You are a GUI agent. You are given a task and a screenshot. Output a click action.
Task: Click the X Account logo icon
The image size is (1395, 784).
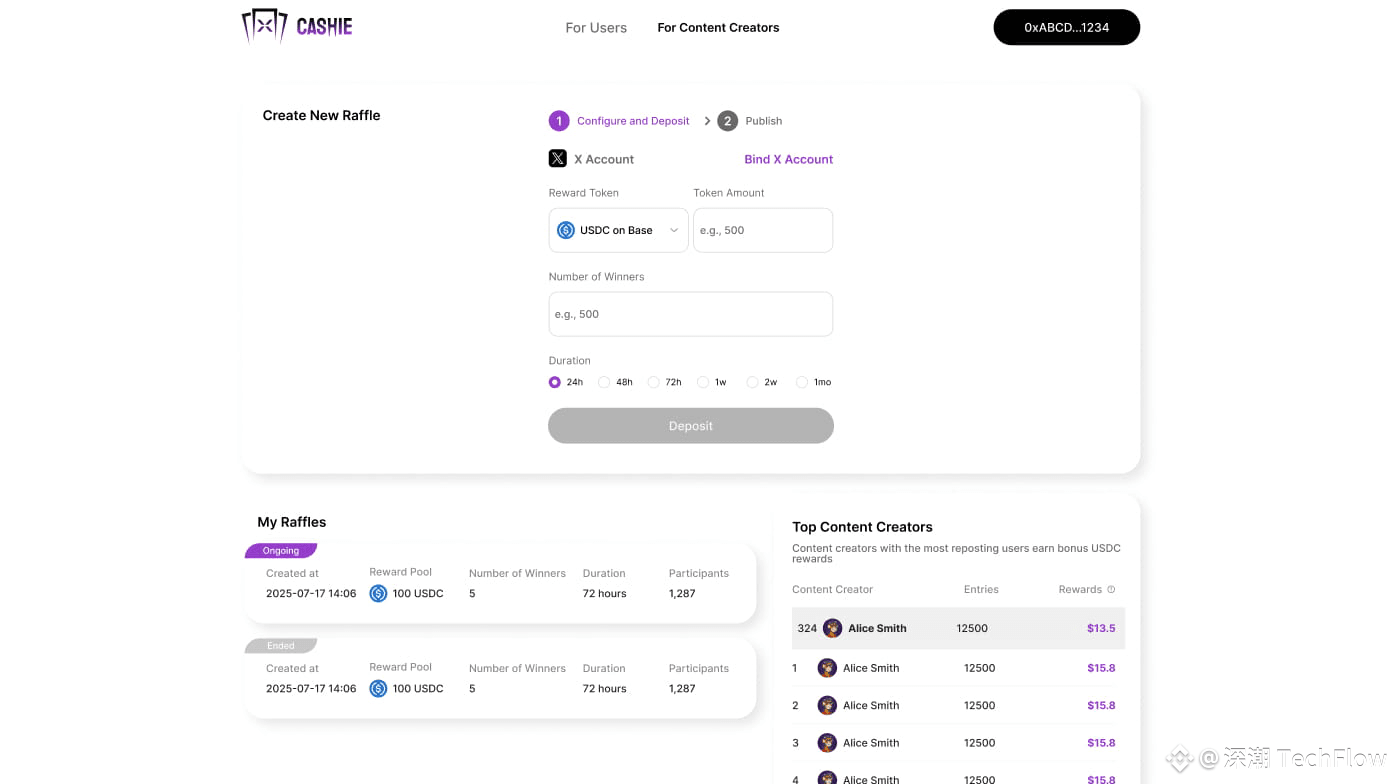coord(558,158)
